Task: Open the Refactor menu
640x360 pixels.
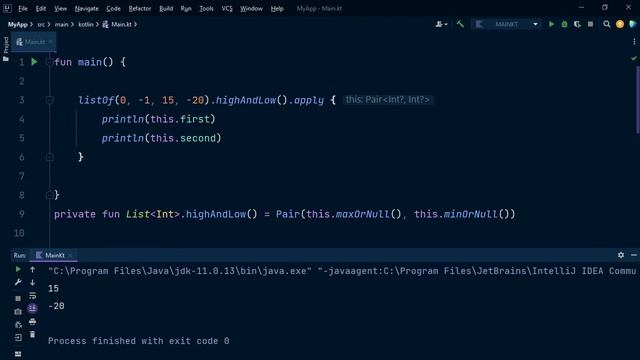Action: pyautogui.click(x=140, y=8)
